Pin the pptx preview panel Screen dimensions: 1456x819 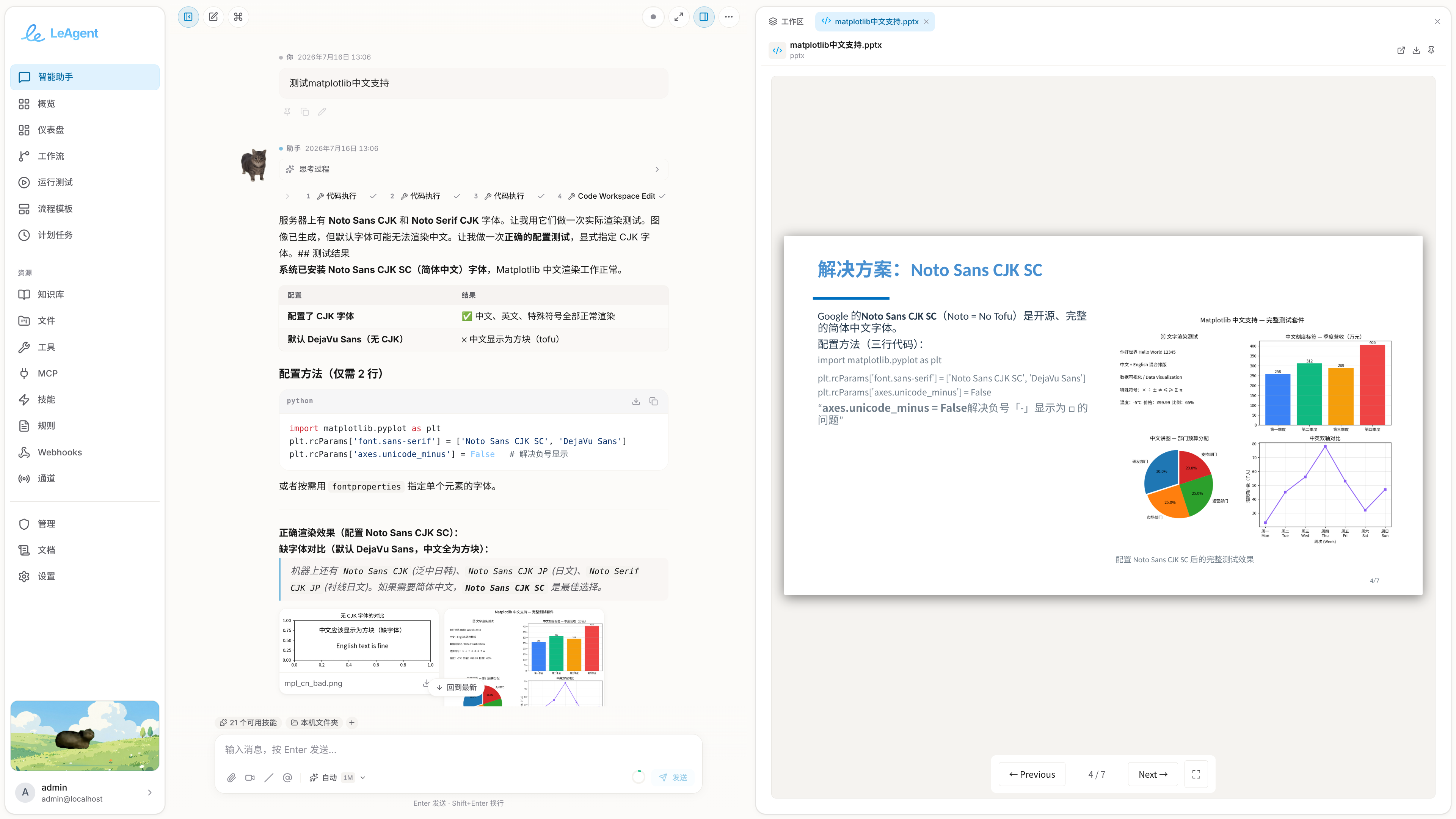1432,50
